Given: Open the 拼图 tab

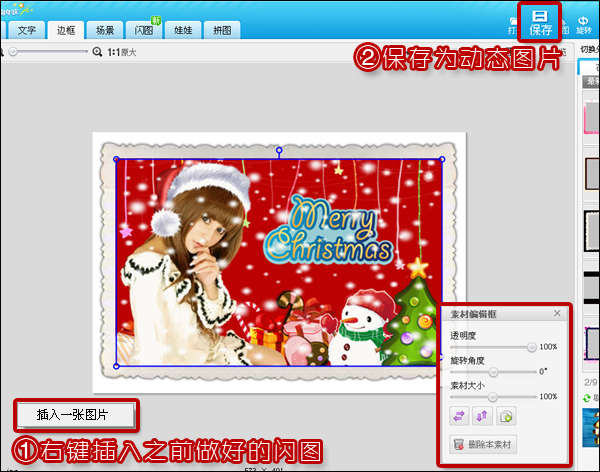Looking at the screenshot, I should click(222, 30).
